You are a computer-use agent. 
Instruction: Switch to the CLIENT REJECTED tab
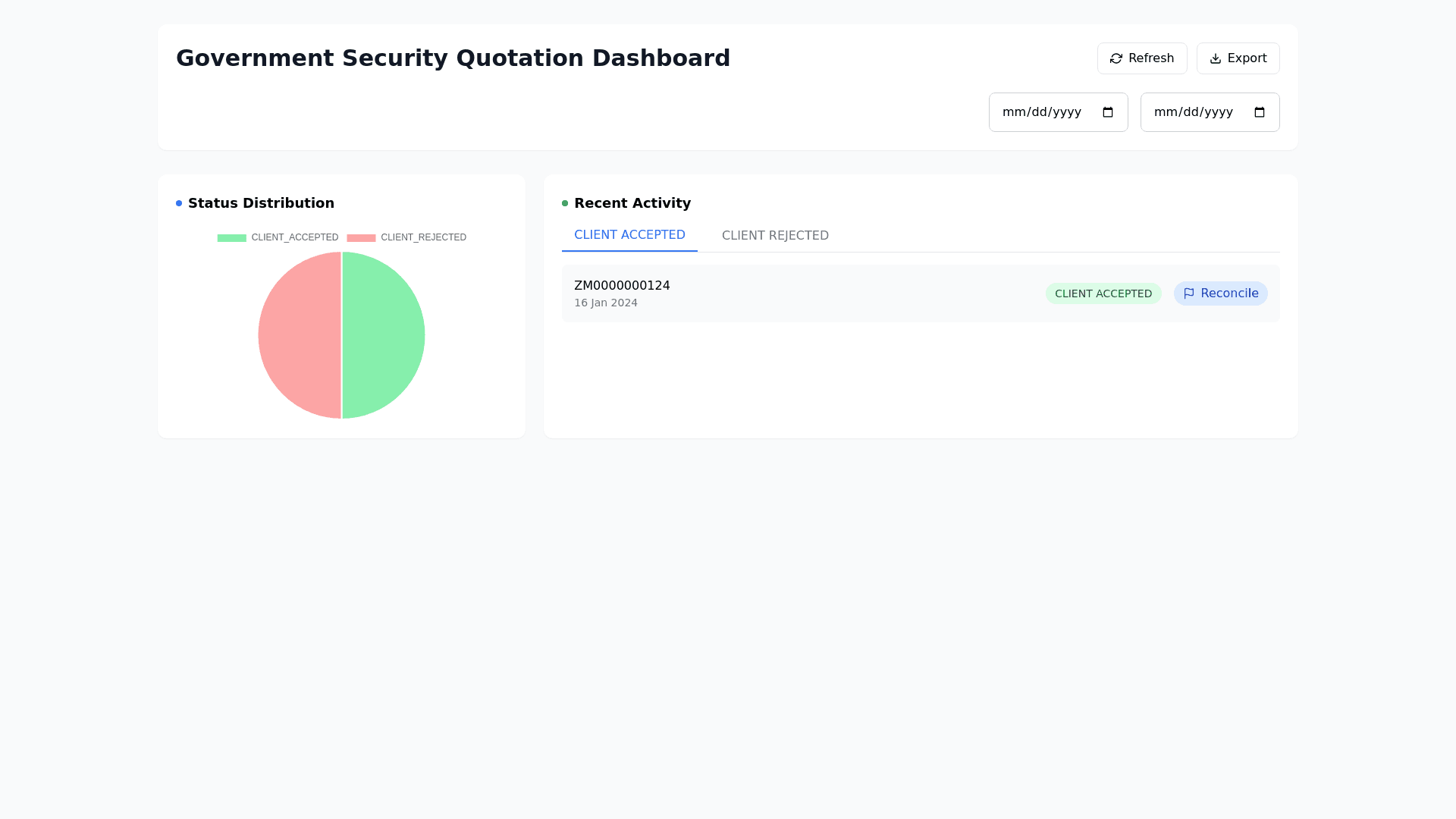tap(775, 236)
